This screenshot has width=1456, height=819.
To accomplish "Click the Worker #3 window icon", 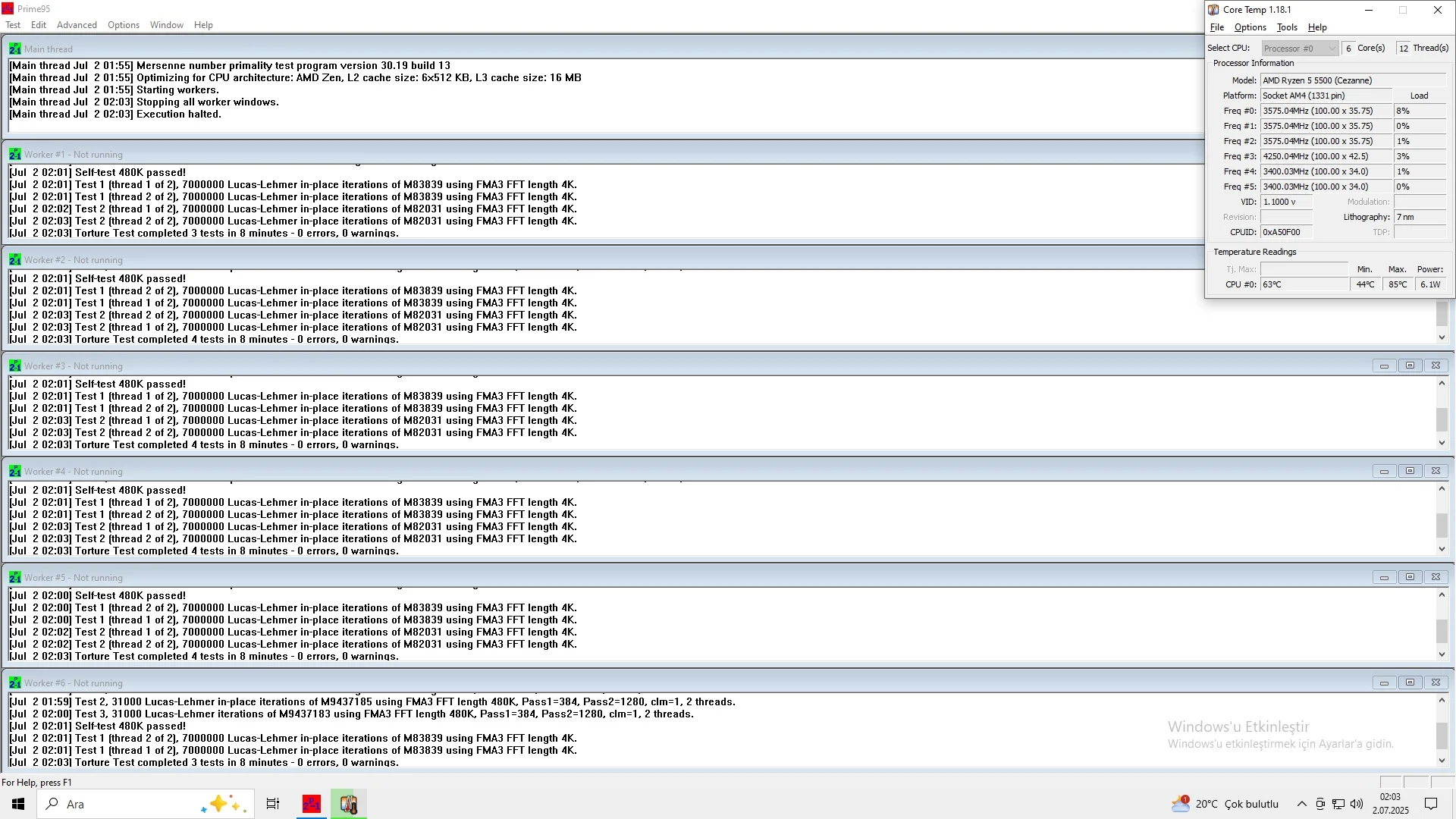I will [15, 366].
